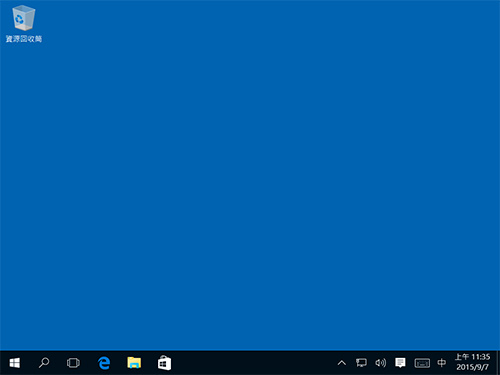Open the volume speaker control
500x375 pixels.
coord(380,363)
